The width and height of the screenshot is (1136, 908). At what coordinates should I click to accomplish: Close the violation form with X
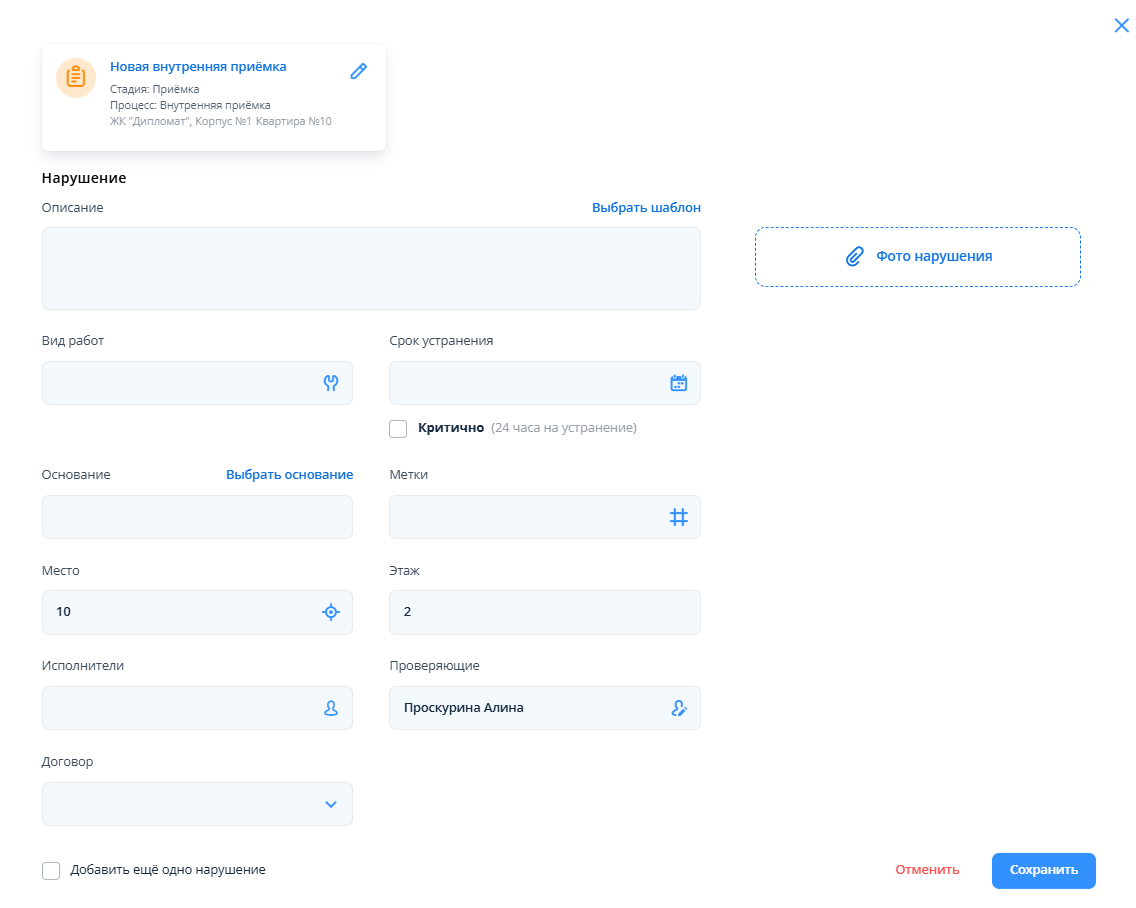[x=1121, y=26]
